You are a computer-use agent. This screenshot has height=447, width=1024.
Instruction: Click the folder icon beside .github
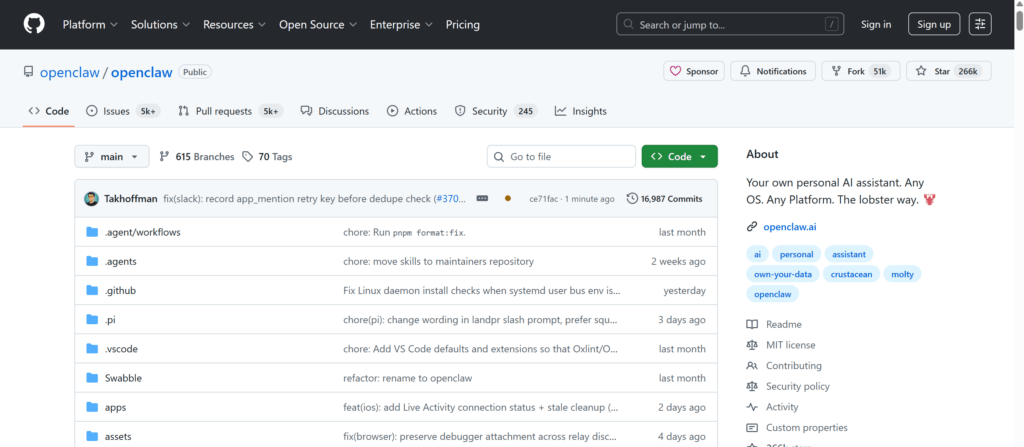point(92,290)
